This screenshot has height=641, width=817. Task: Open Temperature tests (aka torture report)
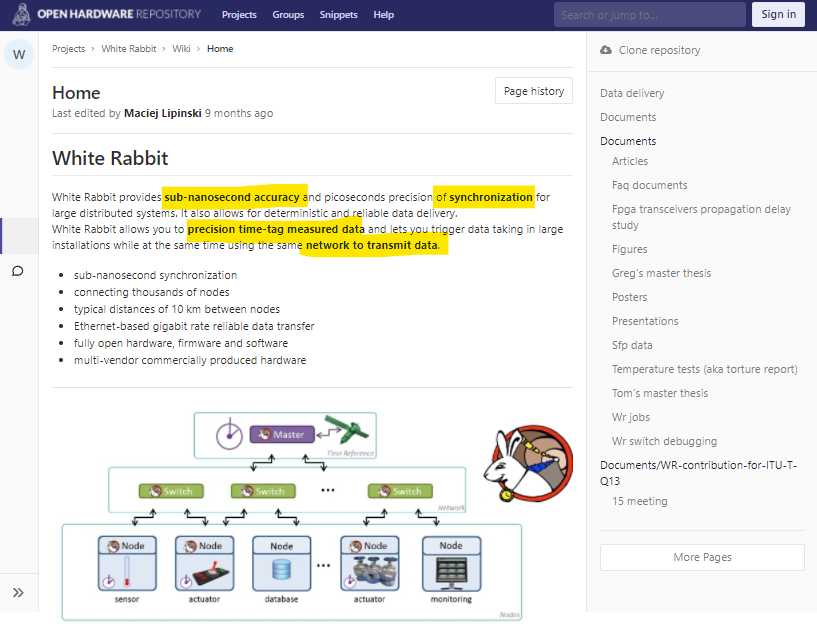click(705, 369)
